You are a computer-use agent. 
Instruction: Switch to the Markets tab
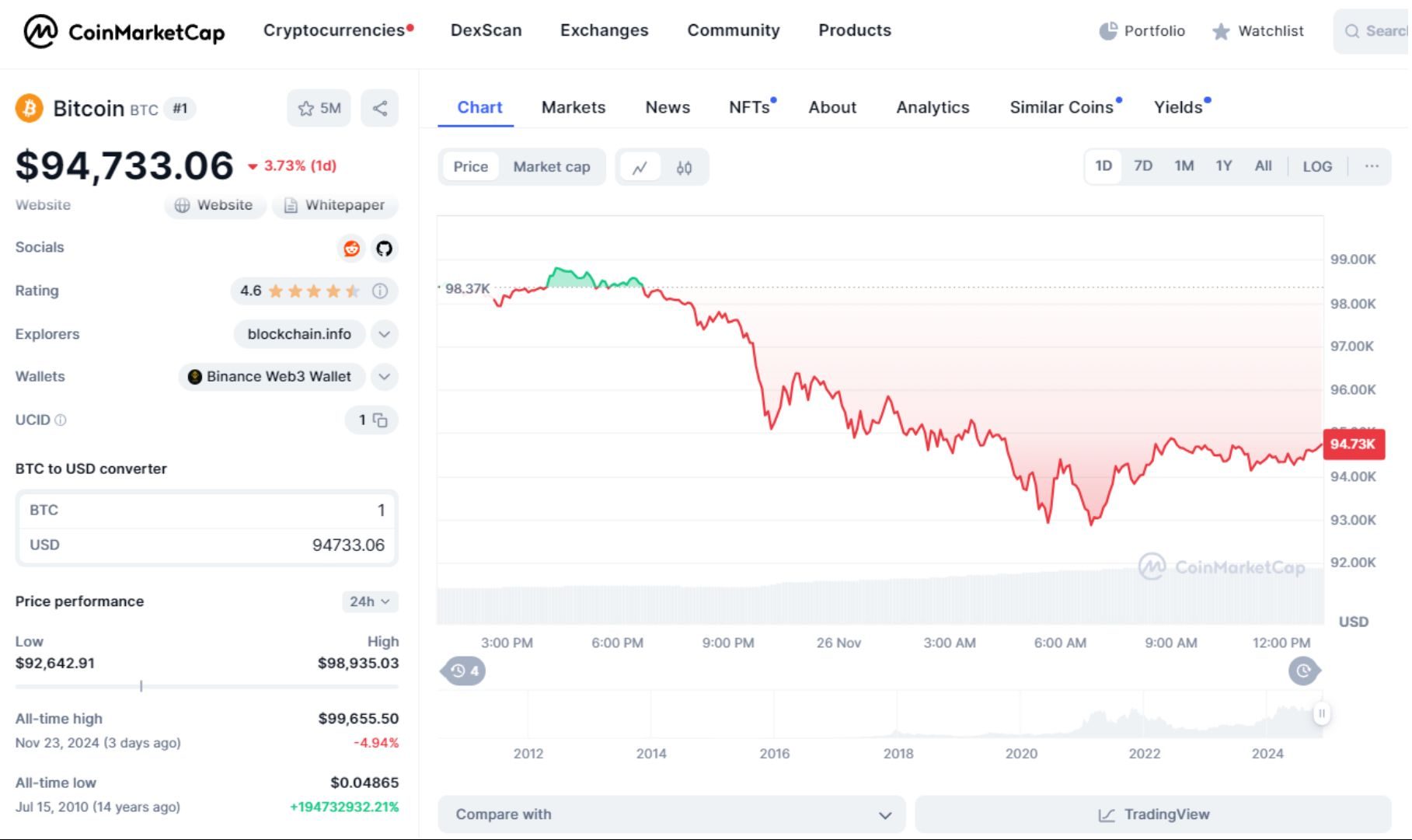(x=573, y=107)
